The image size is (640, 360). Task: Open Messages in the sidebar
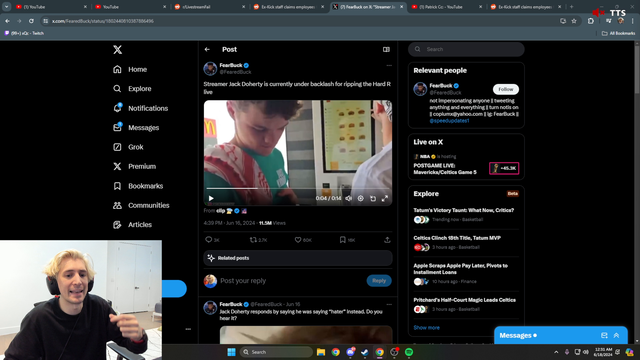point(136,128)
